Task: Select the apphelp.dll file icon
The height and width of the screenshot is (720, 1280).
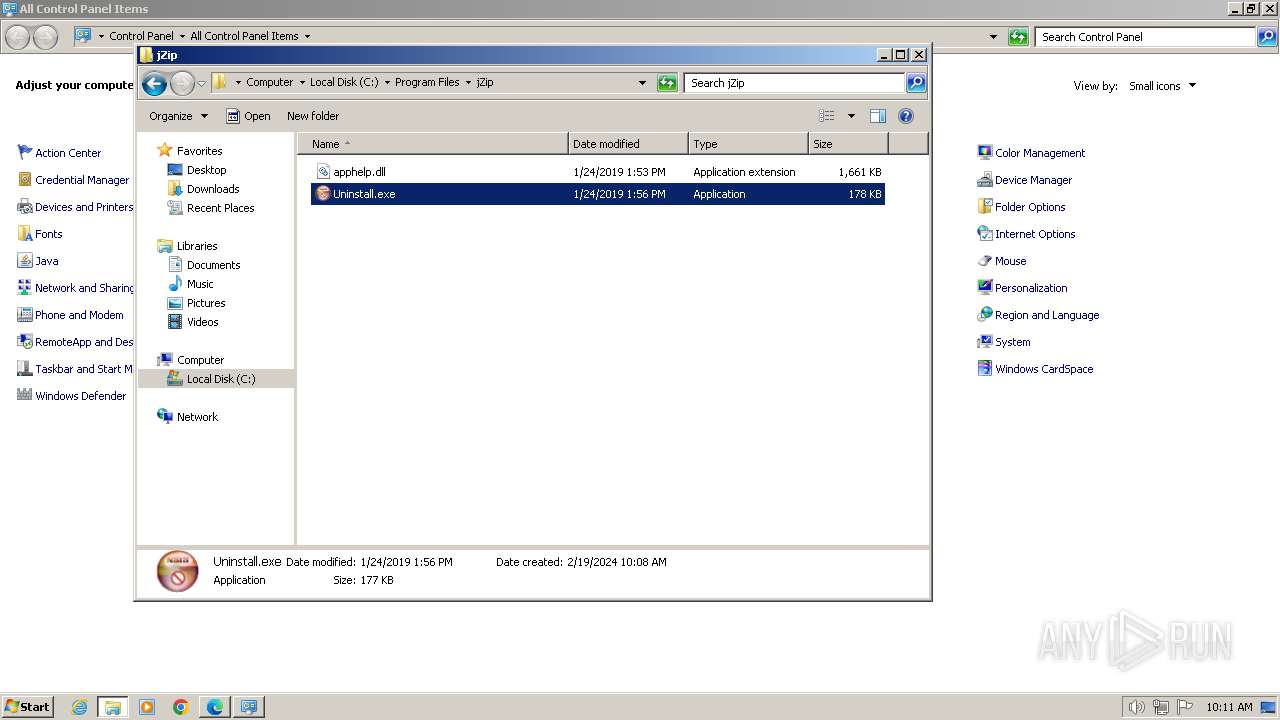Action: (x=323, y=172)
